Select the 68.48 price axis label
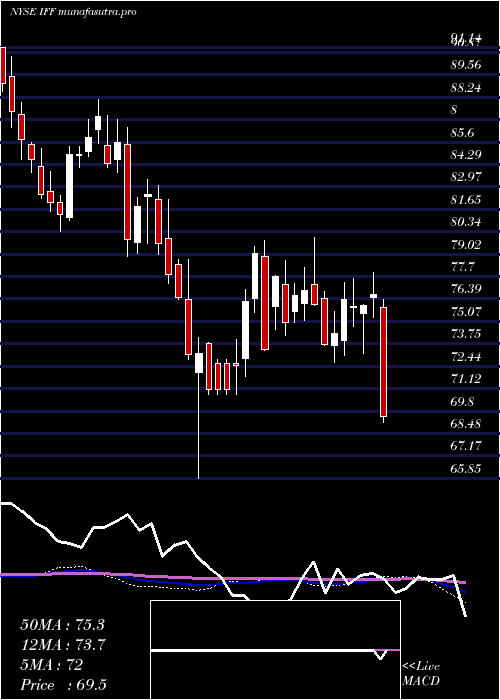Screen dimensions: 500x700 click(x=466, y=423)
